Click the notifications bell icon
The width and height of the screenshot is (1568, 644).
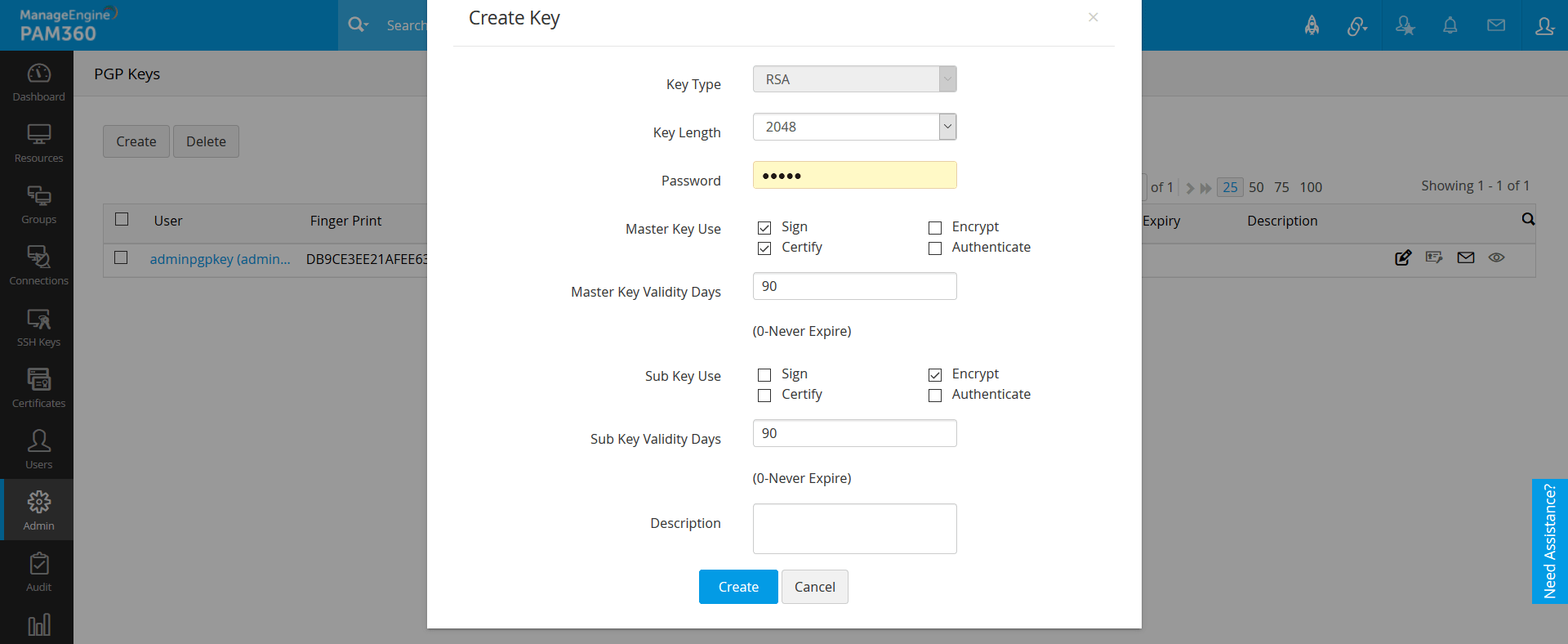[1450, 25]
